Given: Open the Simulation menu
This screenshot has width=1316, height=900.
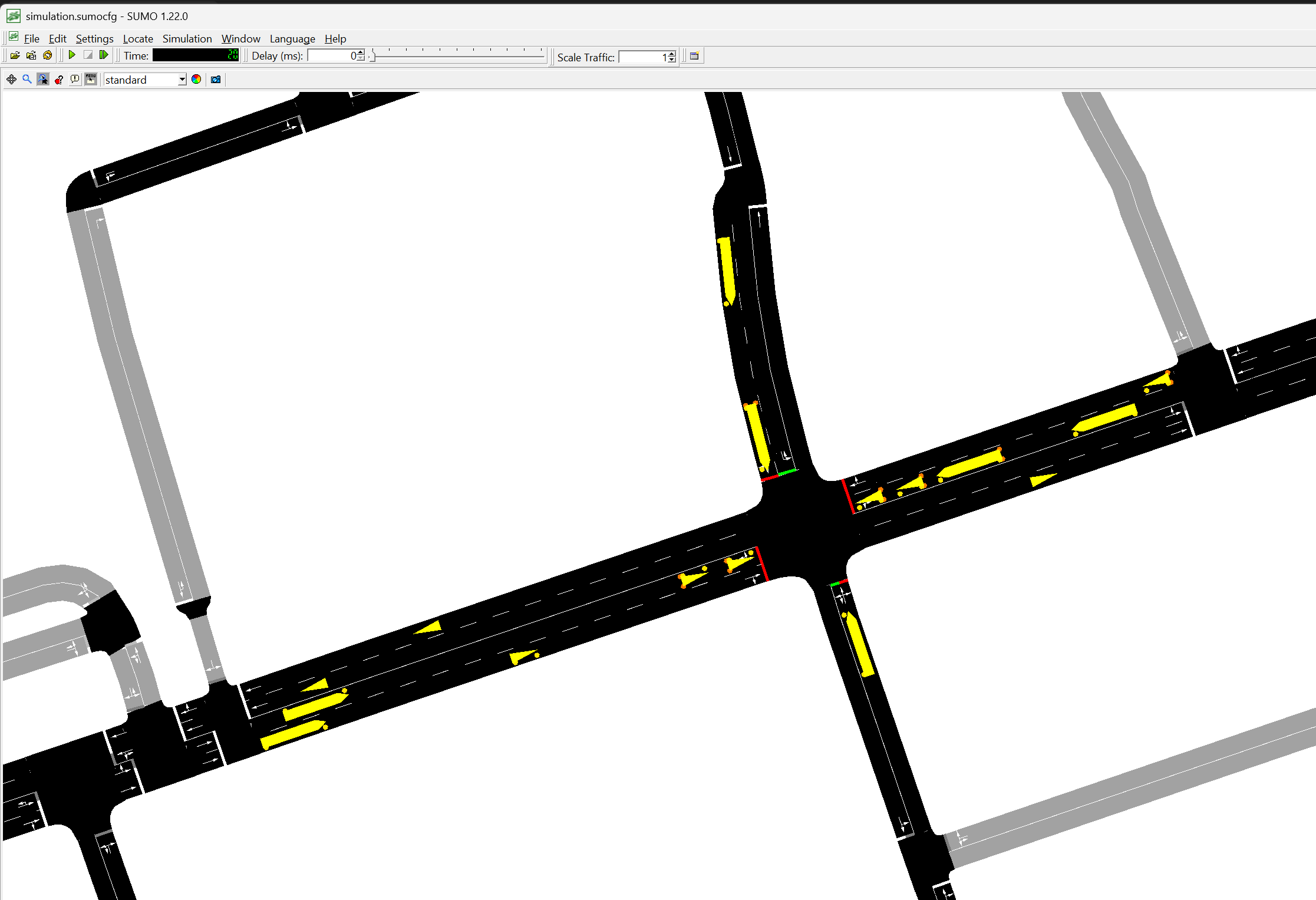Looking at the screenshot, I should coord(187,39).
